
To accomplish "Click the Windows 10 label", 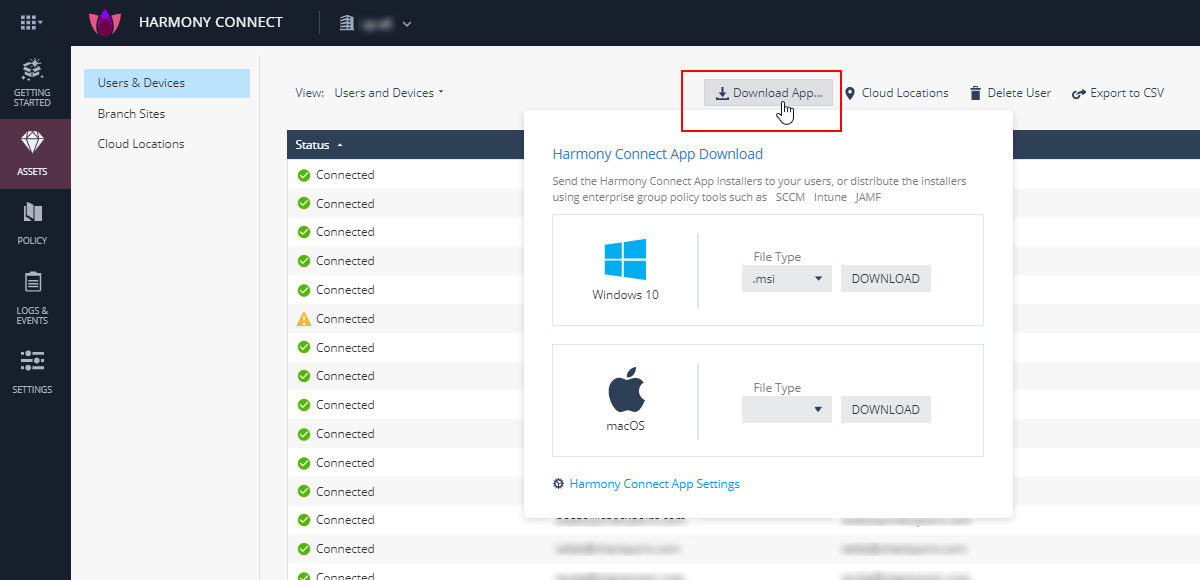I will pos(625,295).
